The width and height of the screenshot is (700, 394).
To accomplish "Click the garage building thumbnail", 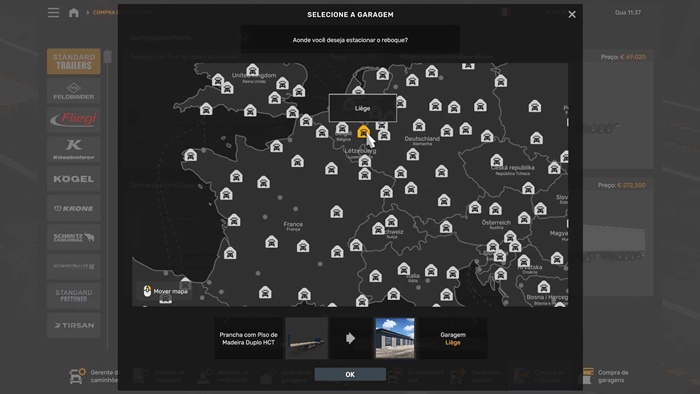I will (x=395, y=338).
